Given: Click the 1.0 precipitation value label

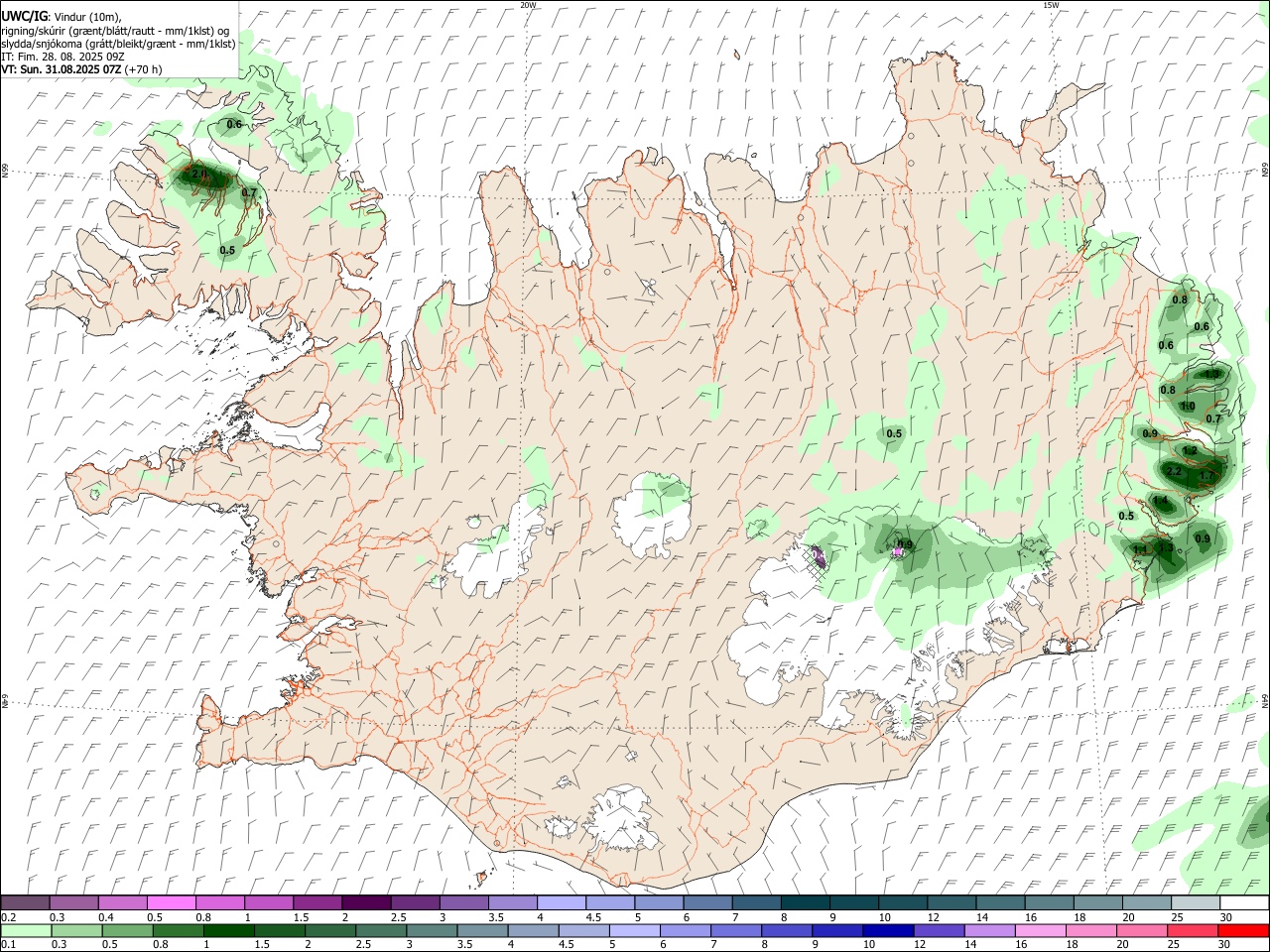Looking at the screenshot, I should (x=1188, y=407).
